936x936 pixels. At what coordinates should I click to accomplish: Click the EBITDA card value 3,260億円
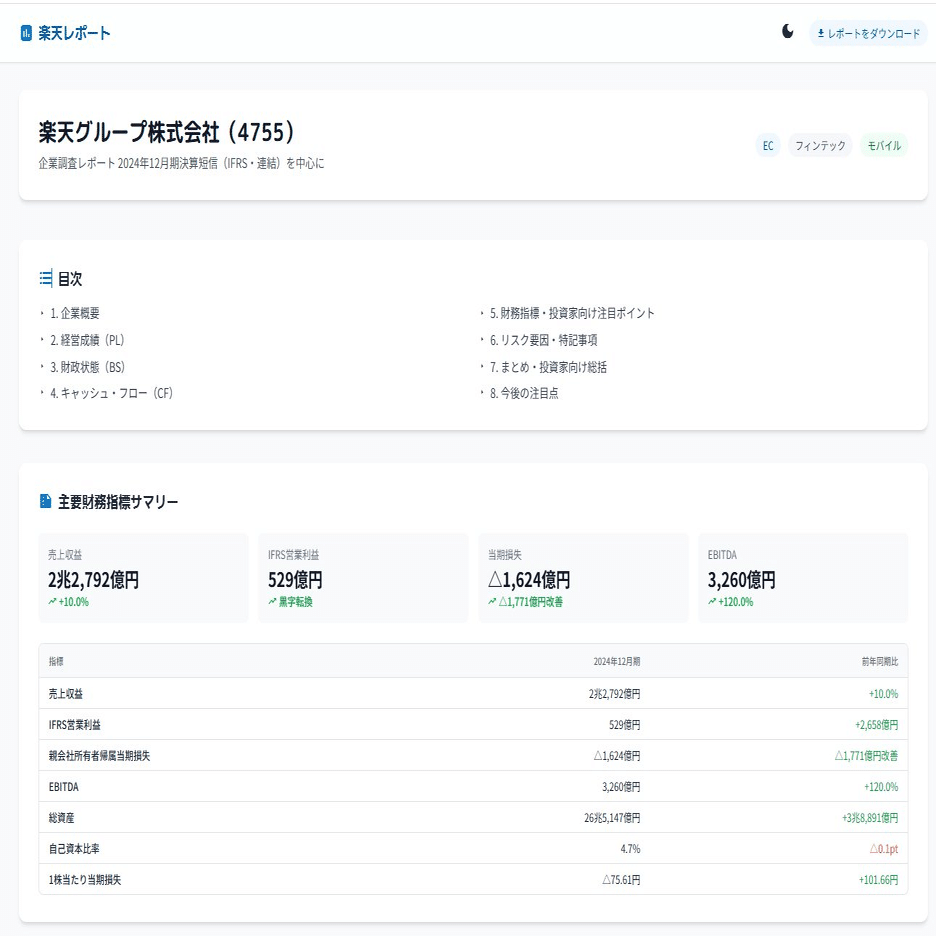[x=741, y=580]
